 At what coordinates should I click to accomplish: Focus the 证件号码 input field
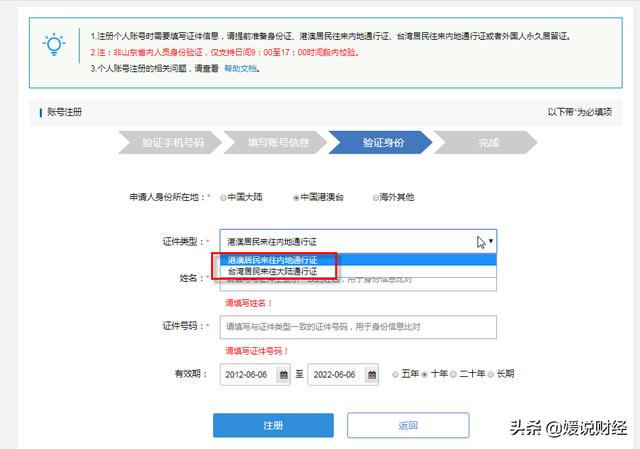tap(358, 327)
